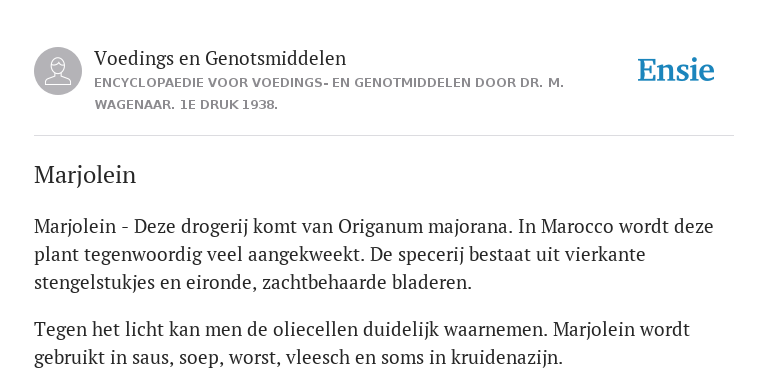Viewport: 768px width, 384px height.
Task: Click the Marjolein article heading
Action: [85, 175]
